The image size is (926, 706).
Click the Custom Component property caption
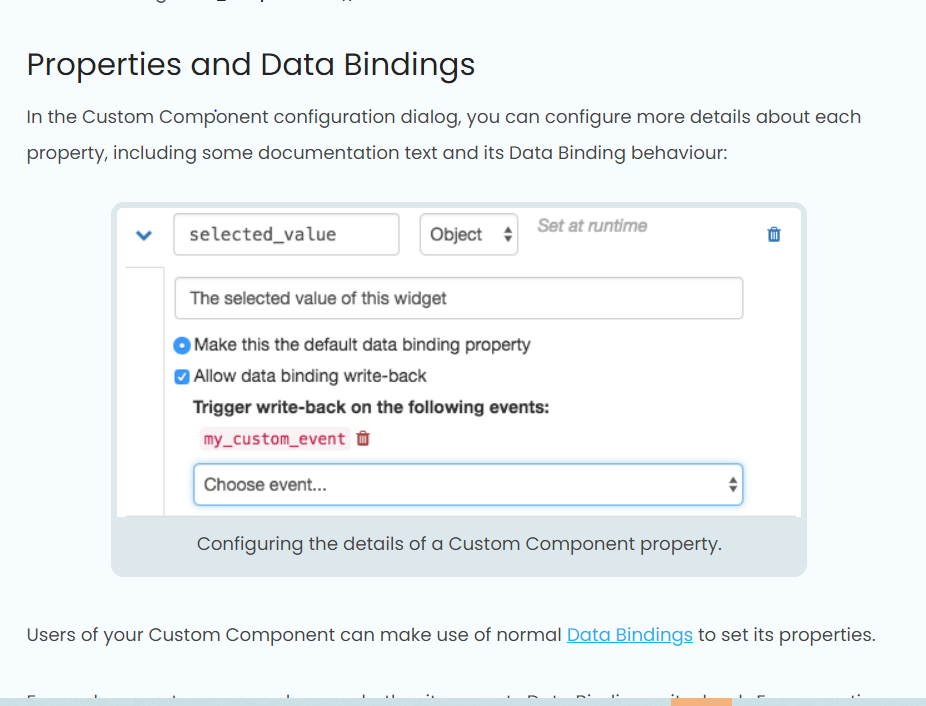pos(459,544)
